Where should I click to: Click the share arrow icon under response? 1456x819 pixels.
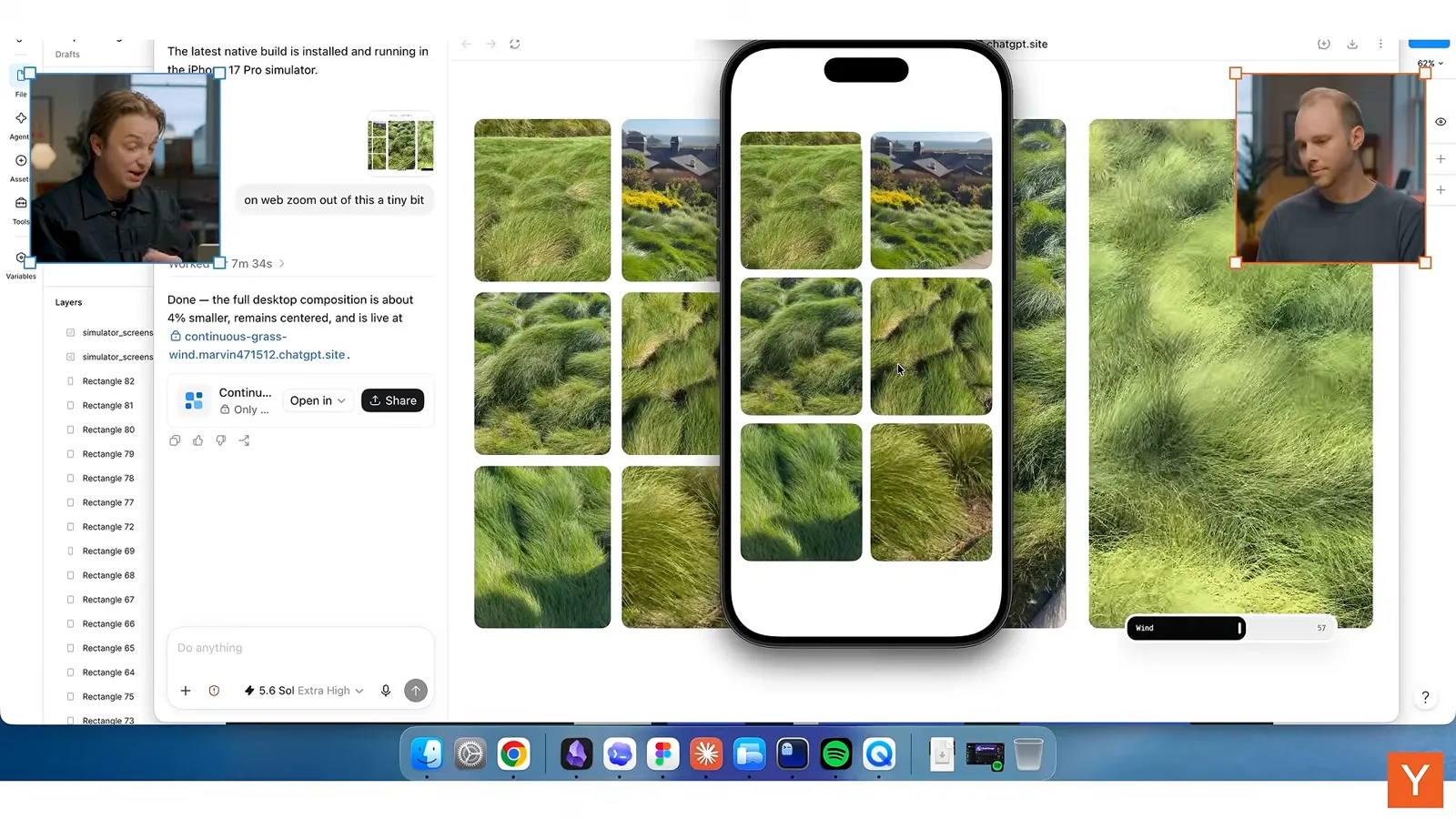tap(244, 440)
